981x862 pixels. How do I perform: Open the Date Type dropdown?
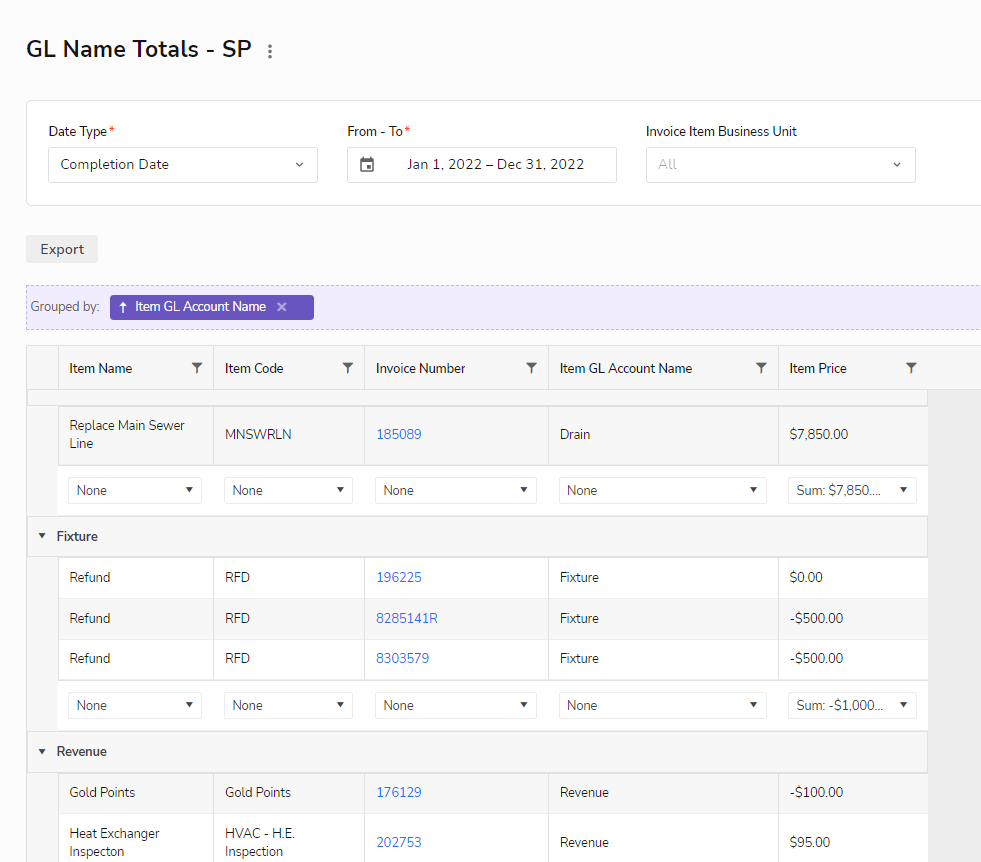183,165
